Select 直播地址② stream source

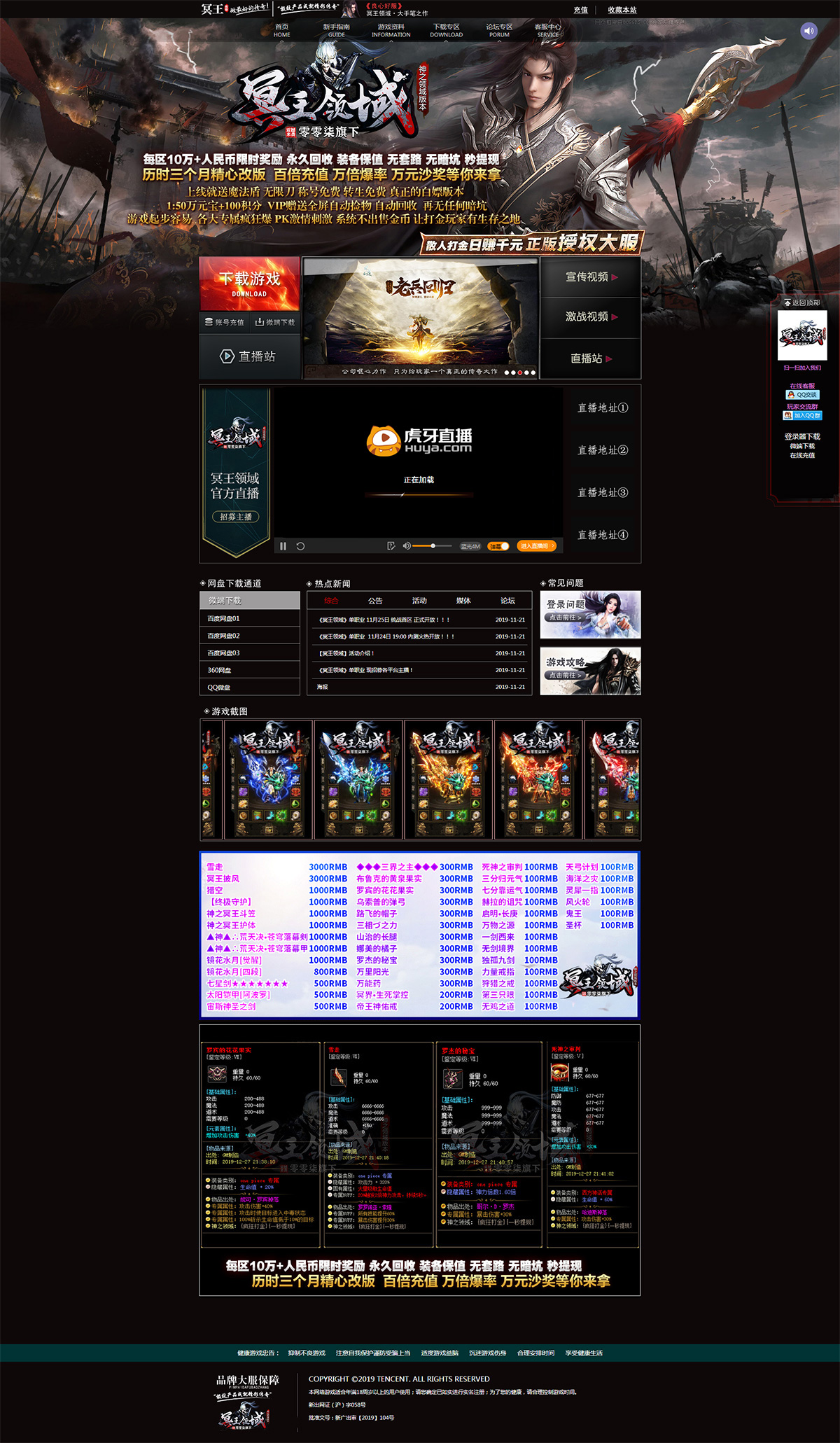pyautogui.click(x=603, y=450)
